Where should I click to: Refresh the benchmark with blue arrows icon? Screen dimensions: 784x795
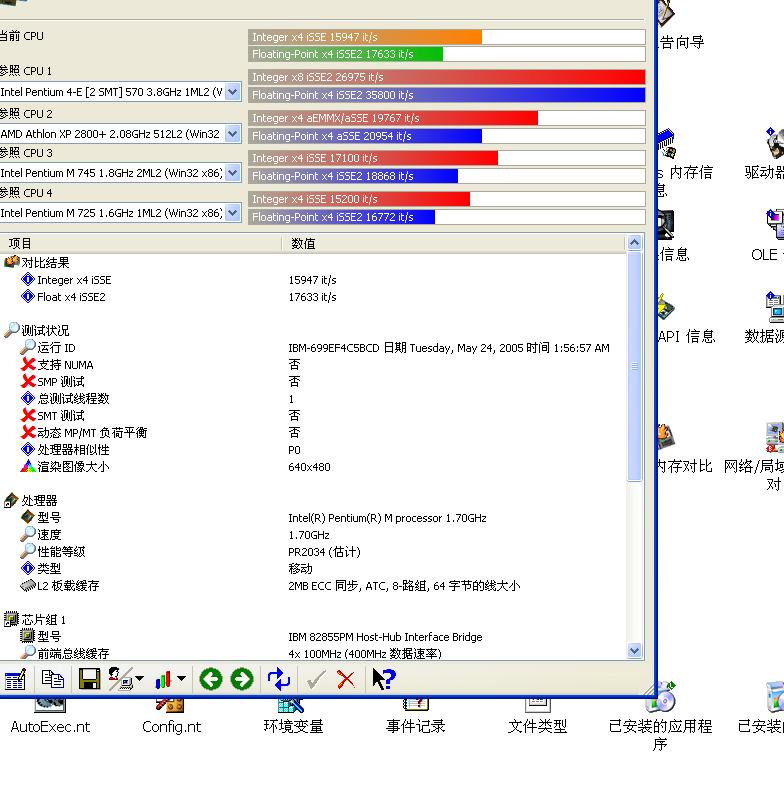pyautogui.click(x=278, y=679)
